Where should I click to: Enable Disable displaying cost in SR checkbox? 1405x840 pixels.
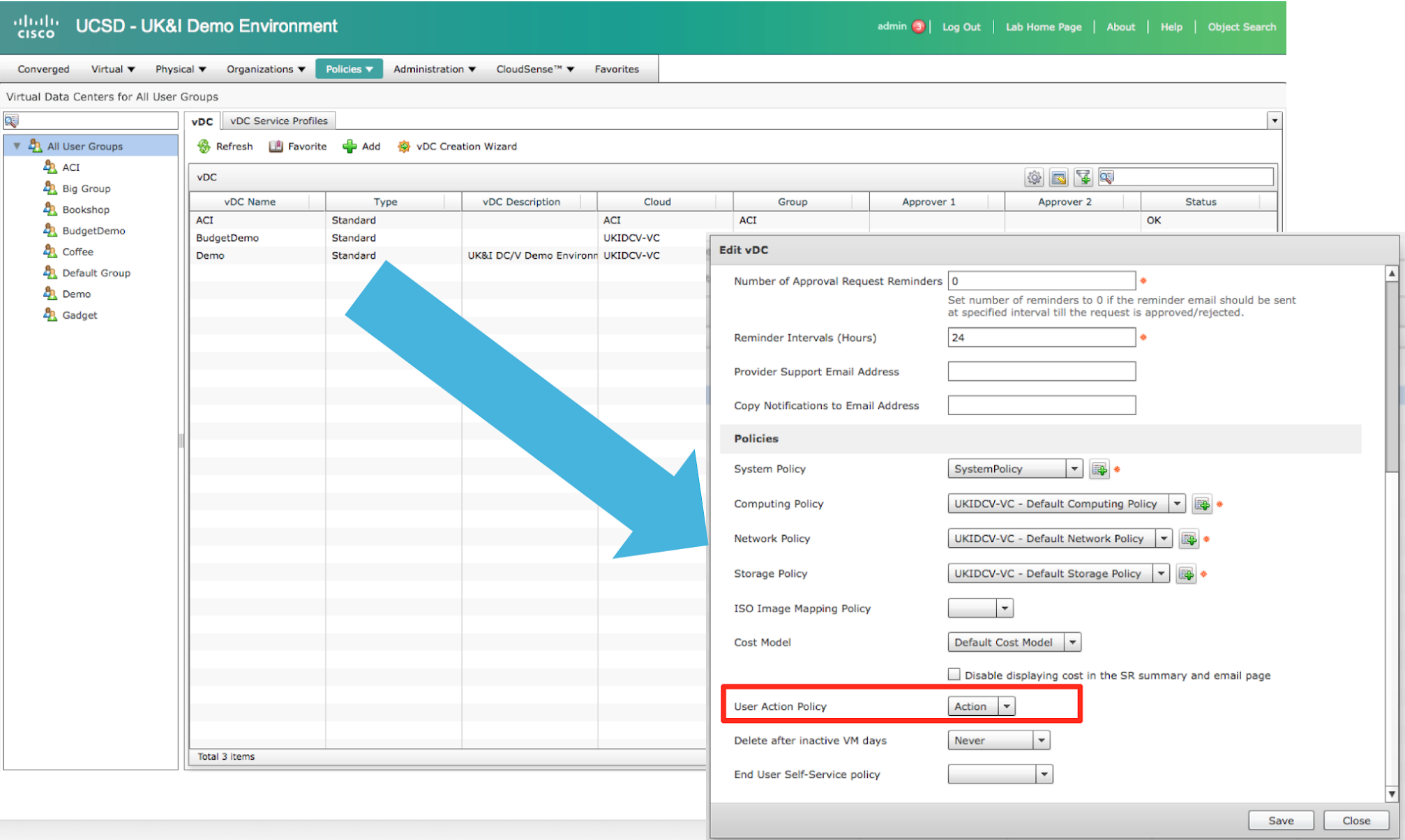pos(954,675)
